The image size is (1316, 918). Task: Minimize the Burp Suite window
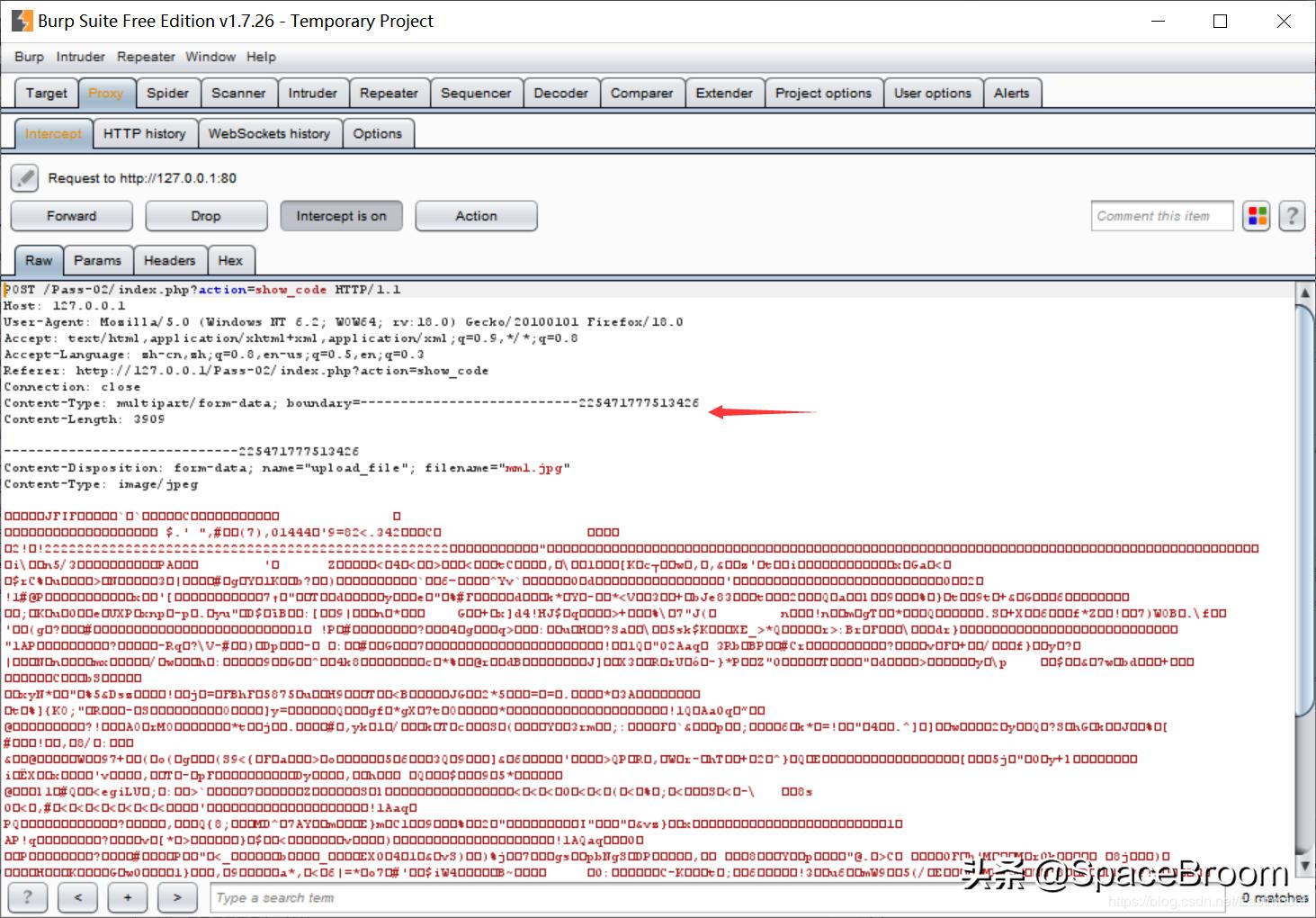[1157, 21]
